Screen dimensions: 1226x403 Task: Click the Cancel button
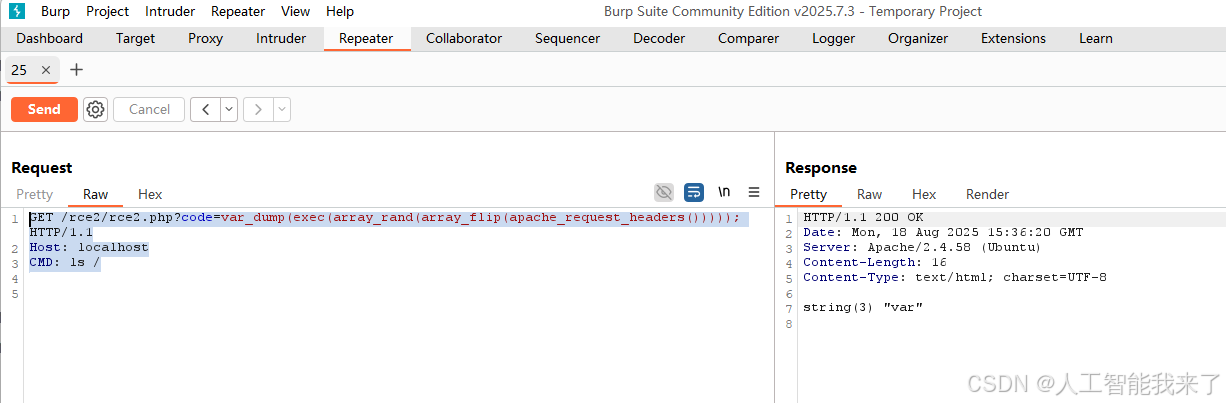[x=149, y=110]
